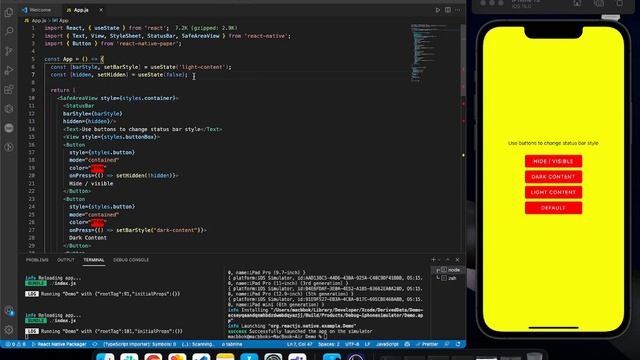The width and height of the screenshot is (640, 360).
Task: Close the terminal panel
Action: point(457,260)
